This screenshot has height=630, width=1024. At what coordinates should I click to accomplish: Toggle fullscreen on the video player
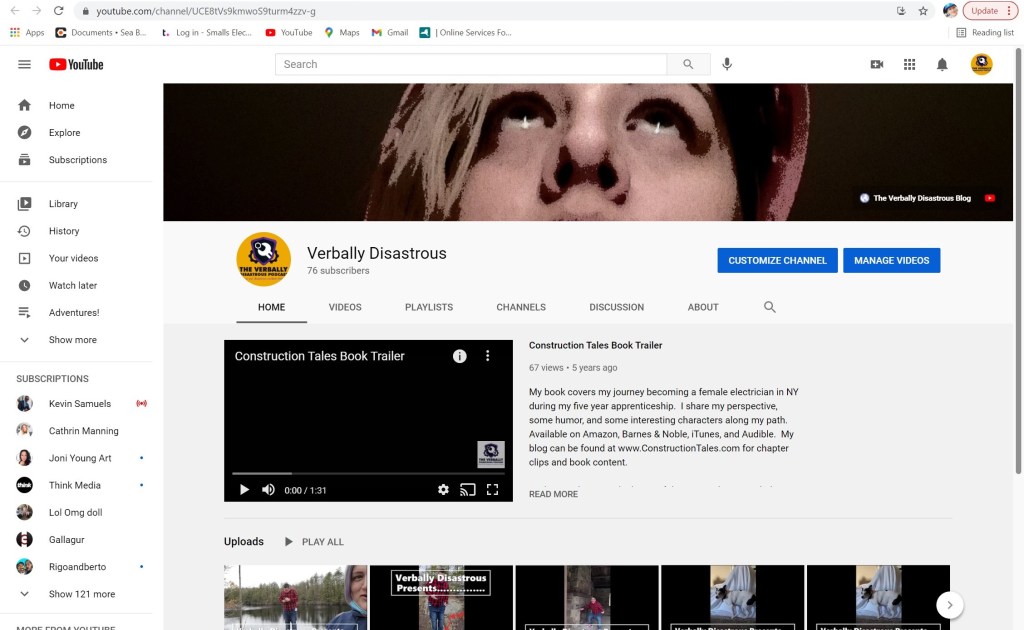492,490
